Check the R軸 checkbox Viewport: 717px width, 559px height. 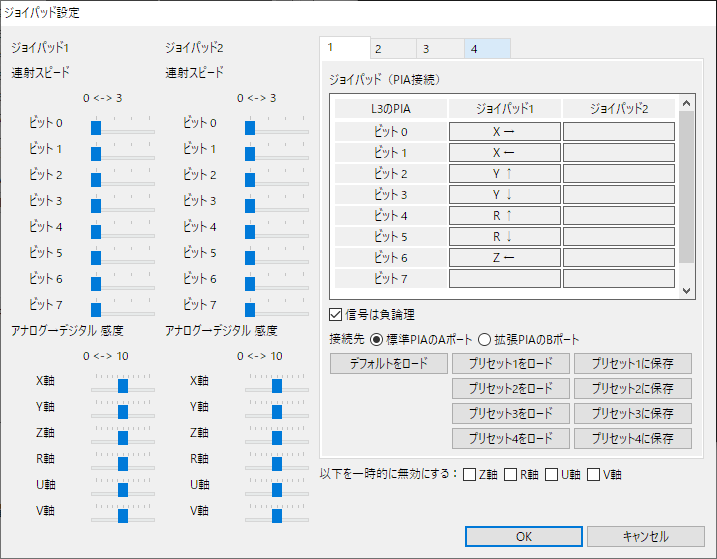(x=511, y=474)
